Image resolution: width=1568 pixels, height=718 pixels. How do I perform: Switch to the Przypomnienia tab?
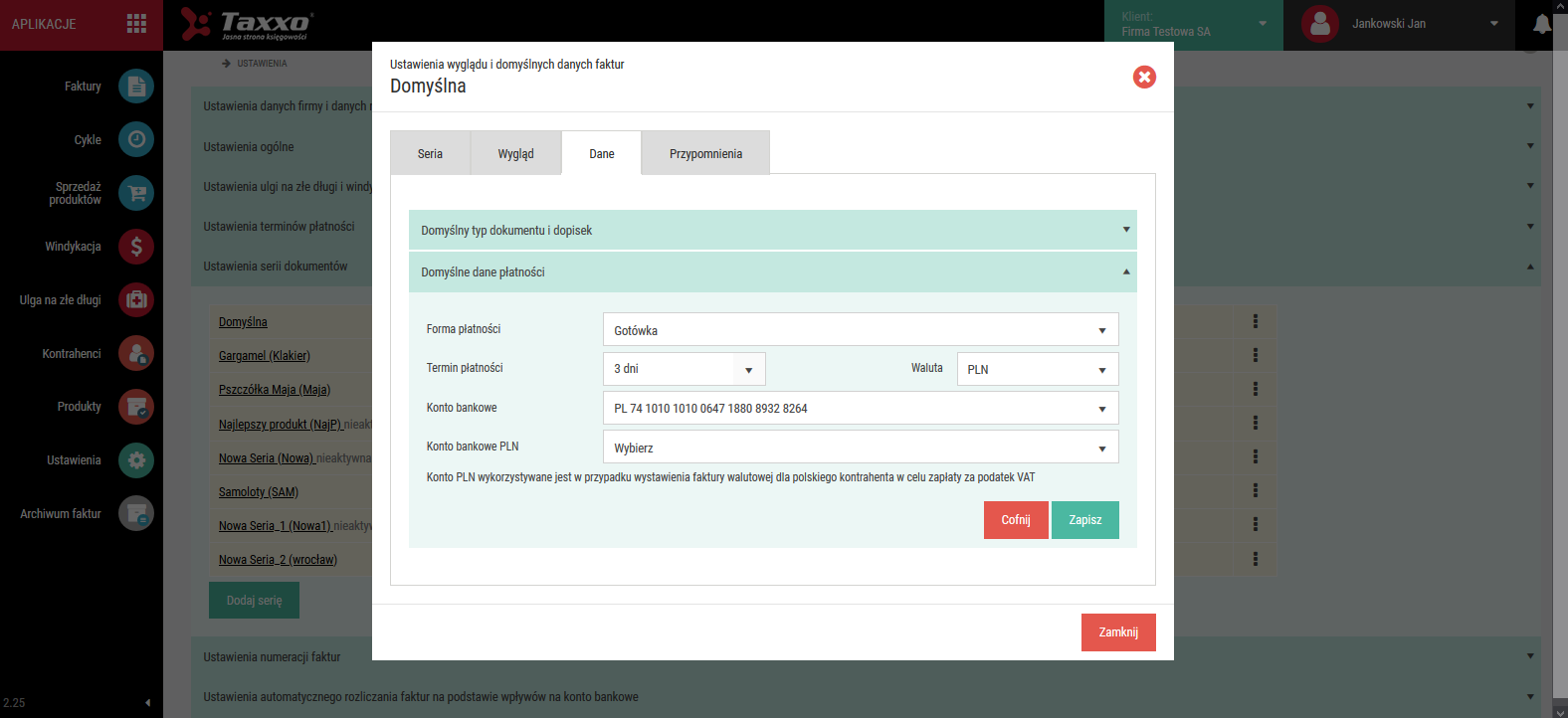705,153
